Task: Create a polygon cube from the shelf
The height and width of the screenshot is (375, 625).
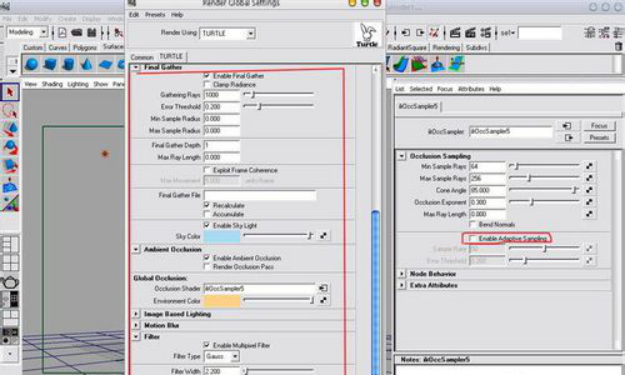Action: [x=50, y=64]
